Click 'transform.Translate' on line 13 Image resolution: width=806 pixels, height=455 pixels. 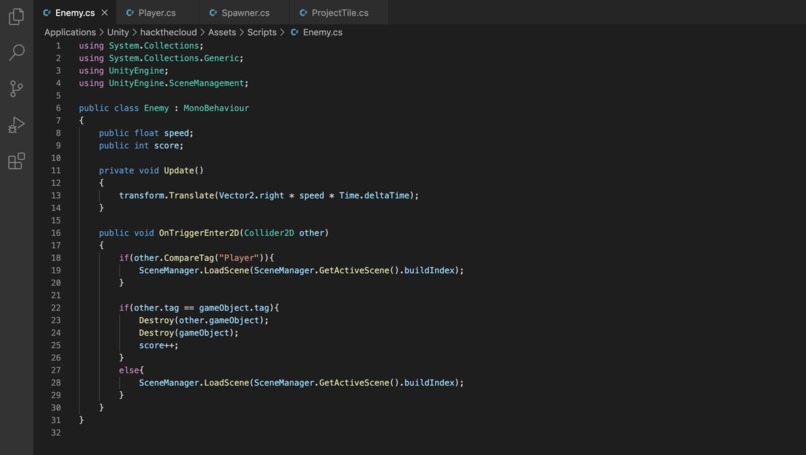tap(167, 195)
